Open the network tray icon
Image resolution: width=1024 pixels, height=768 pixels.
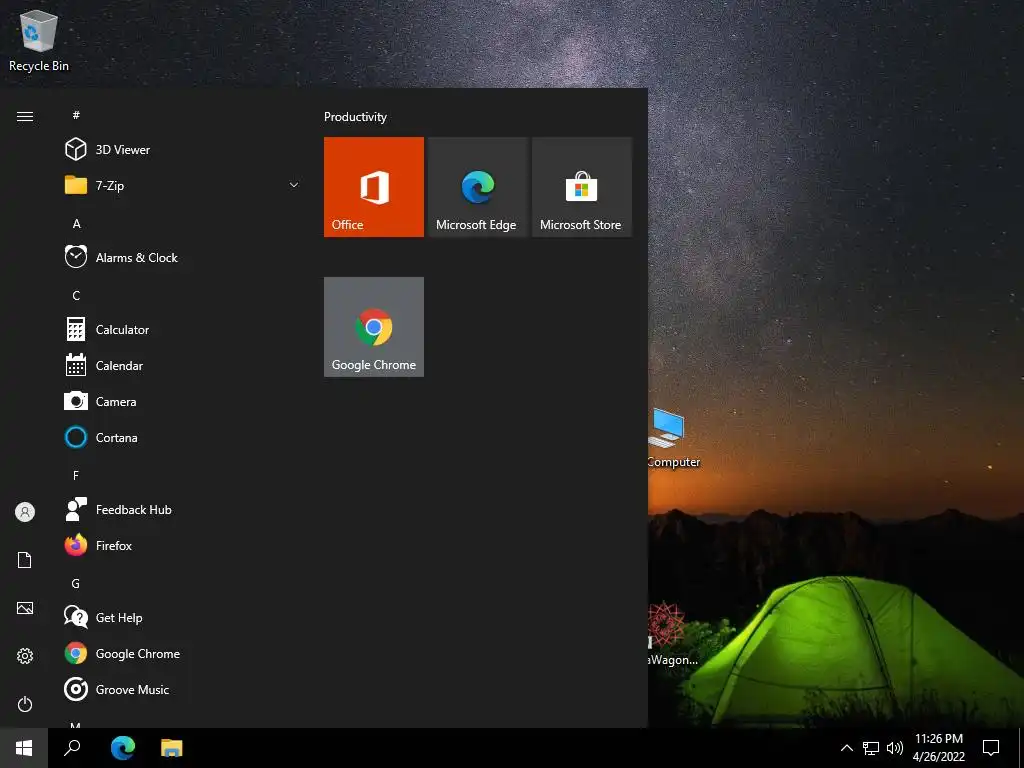871,748
